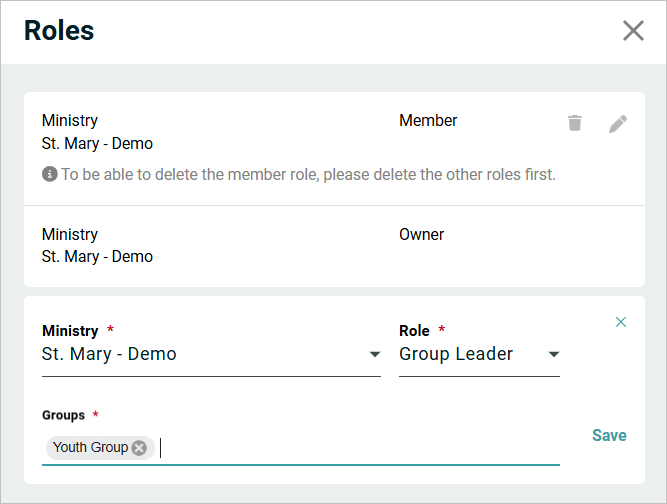Click St. Mary - Demo in Member row
The image size is (667, 504).
[x=97, y=144]
